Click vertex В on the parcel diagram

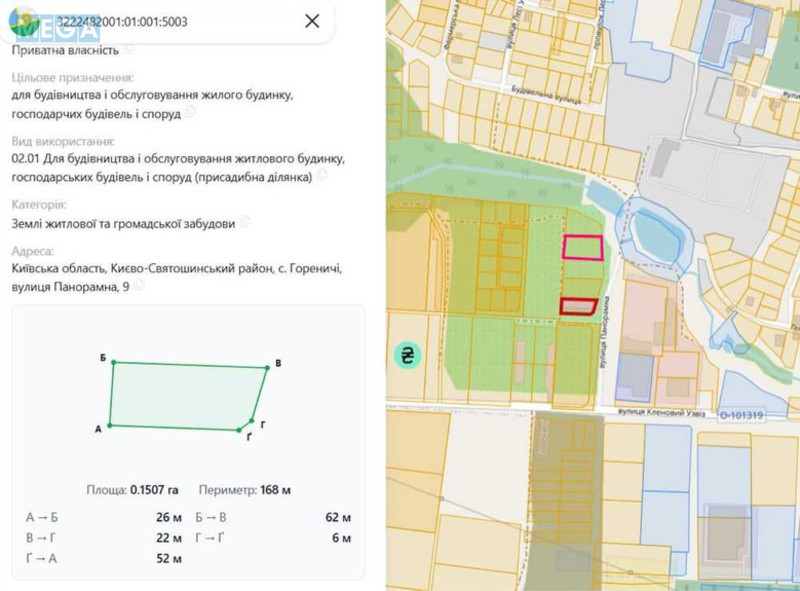coord(266,367)
